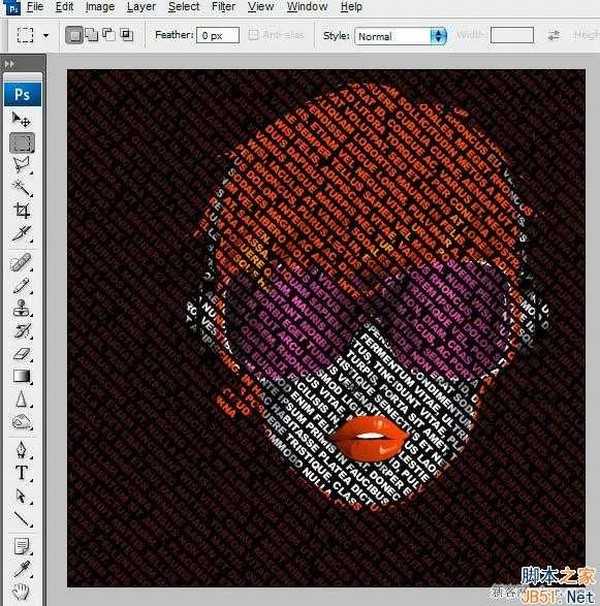Select the Move tool
The height and width of the screenshot is (606, 600).
pos(21,119)
